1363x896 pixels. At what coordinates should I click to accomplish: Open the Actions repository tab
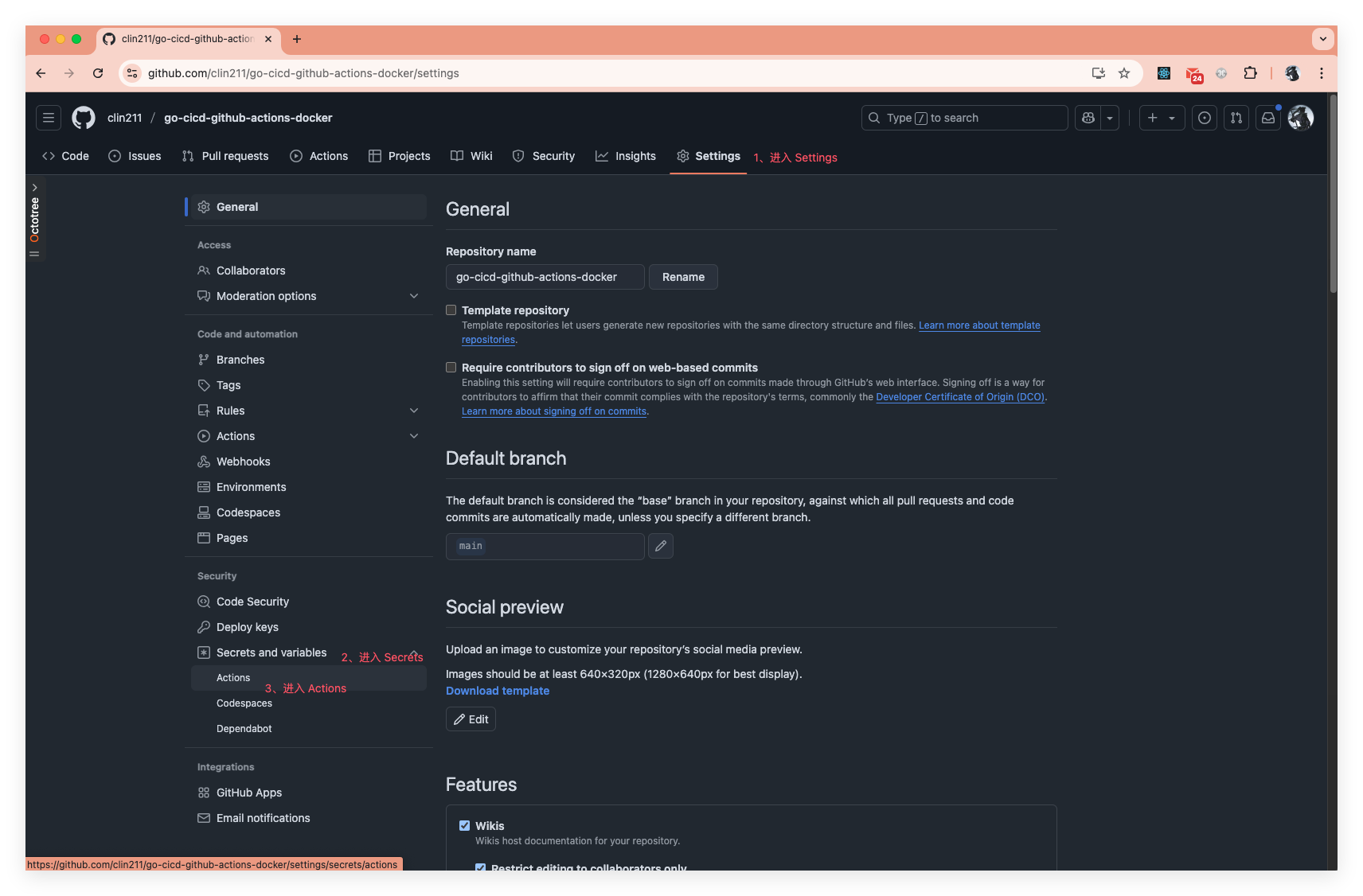(x=319, y=156)
